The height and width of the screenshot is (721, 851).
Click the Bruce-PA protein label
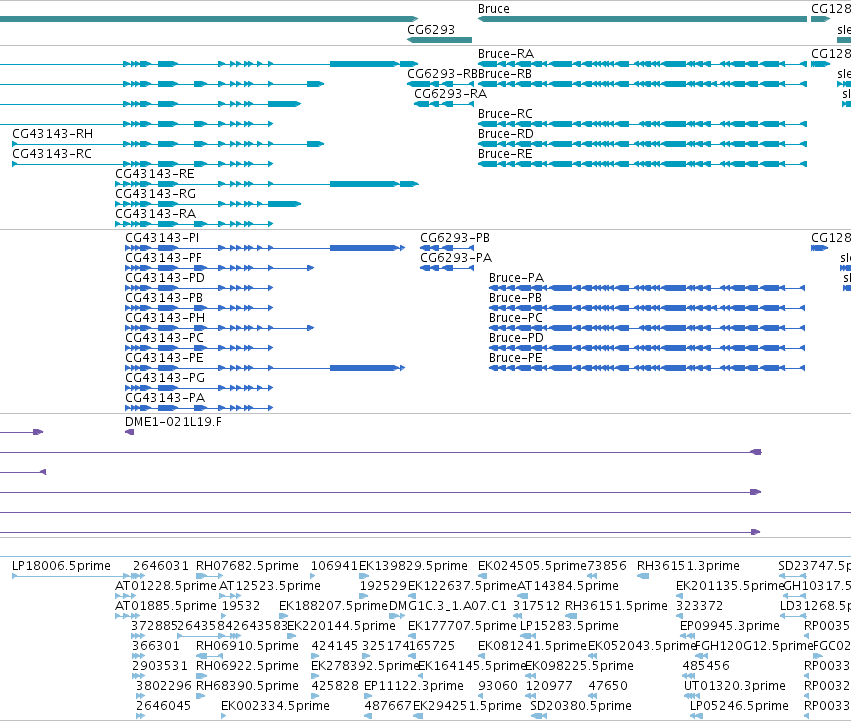click(x=516, y=278)
